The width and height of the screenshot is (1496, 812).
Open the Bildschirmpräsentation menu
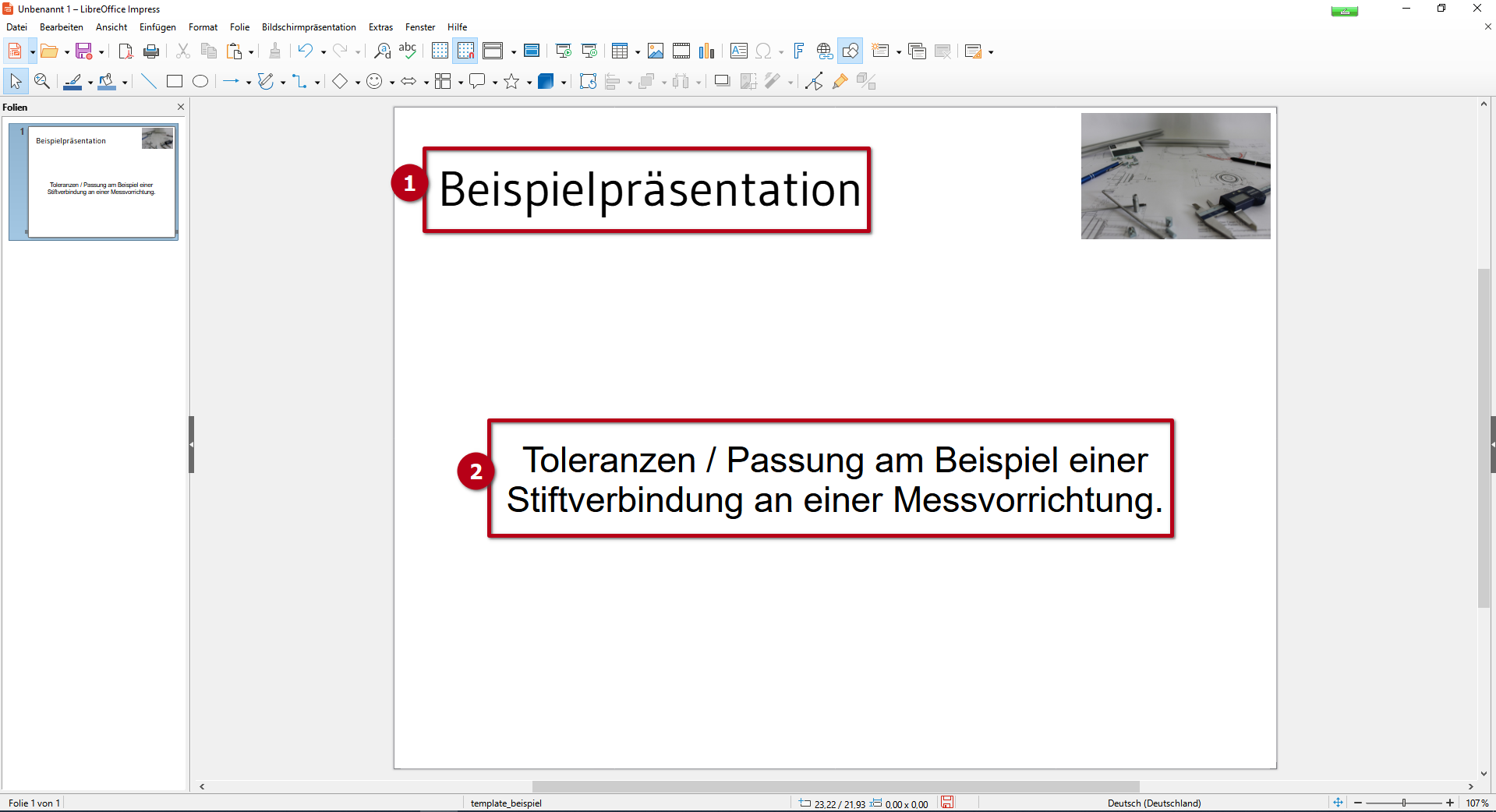point(309,26)
